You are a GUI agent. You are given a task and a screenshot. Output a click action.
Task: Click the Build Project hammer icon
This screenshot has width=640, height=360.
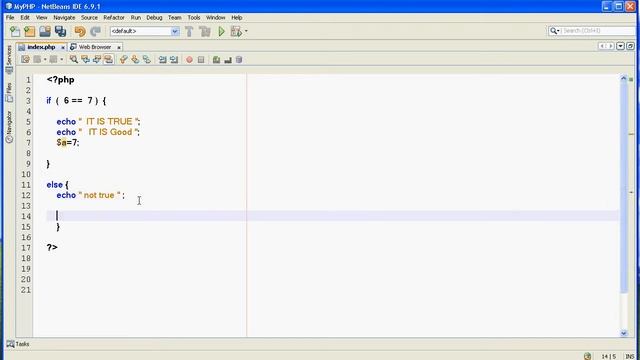[x=189, y=31]
